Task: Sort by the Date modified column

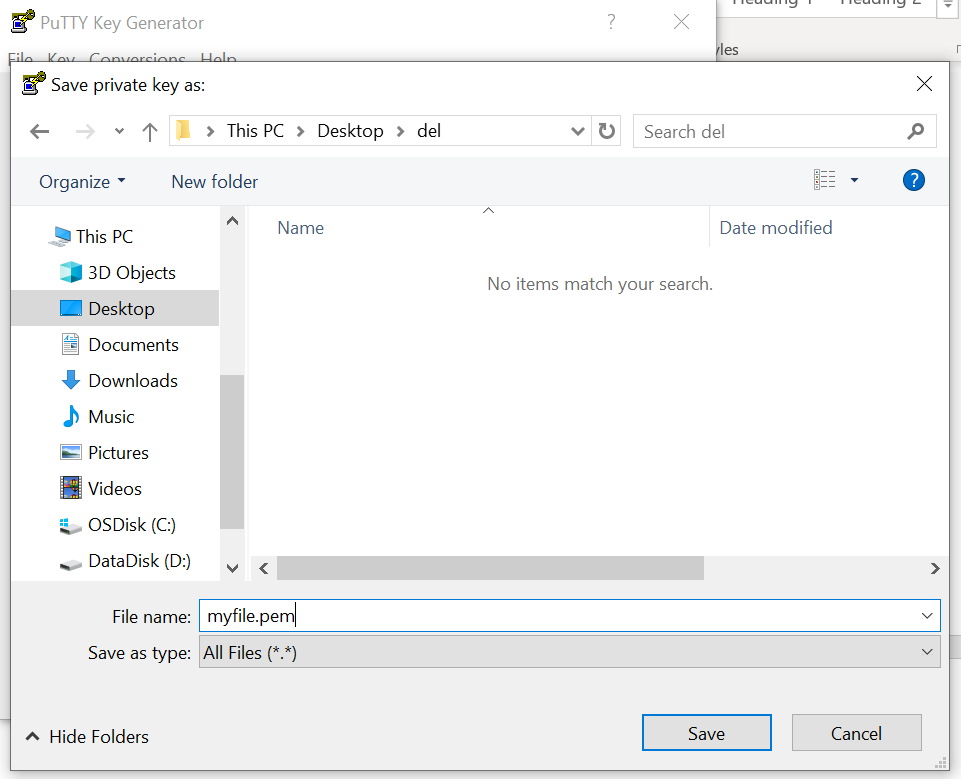Action: [776, 228]
